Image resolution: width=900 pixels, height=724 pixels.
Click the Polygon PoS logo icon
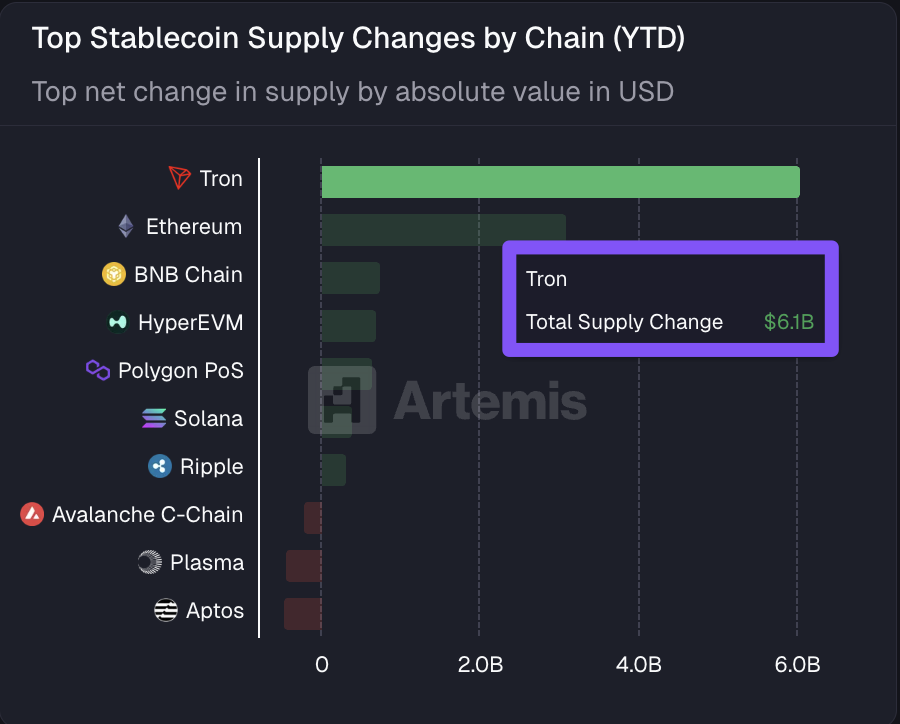[98, 371]
